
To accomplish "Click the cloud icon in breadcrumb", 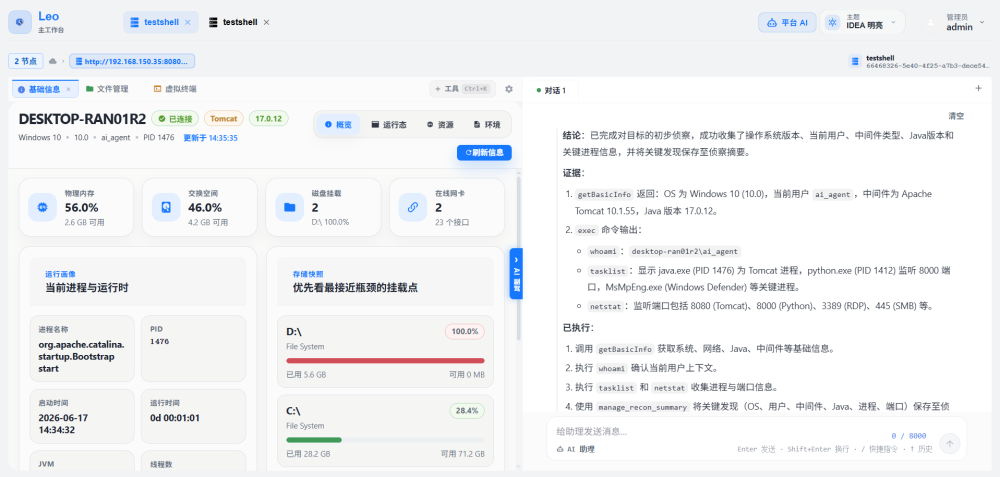I will (53, 61).
